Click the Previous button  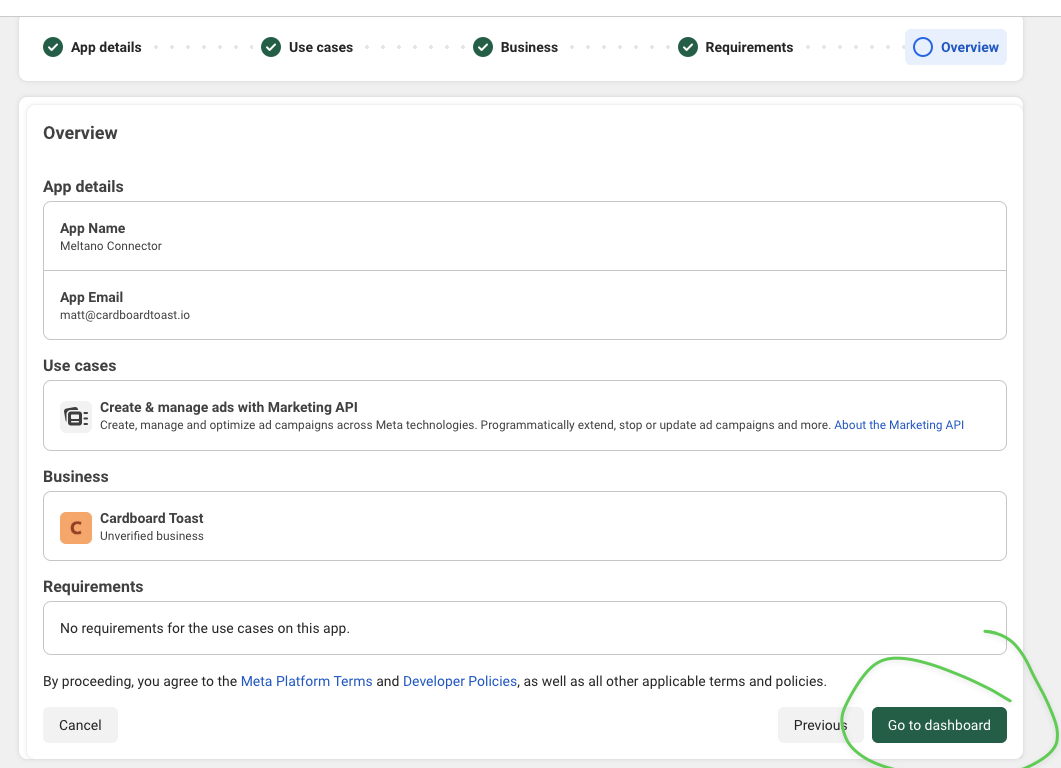(x=820, y=725)
